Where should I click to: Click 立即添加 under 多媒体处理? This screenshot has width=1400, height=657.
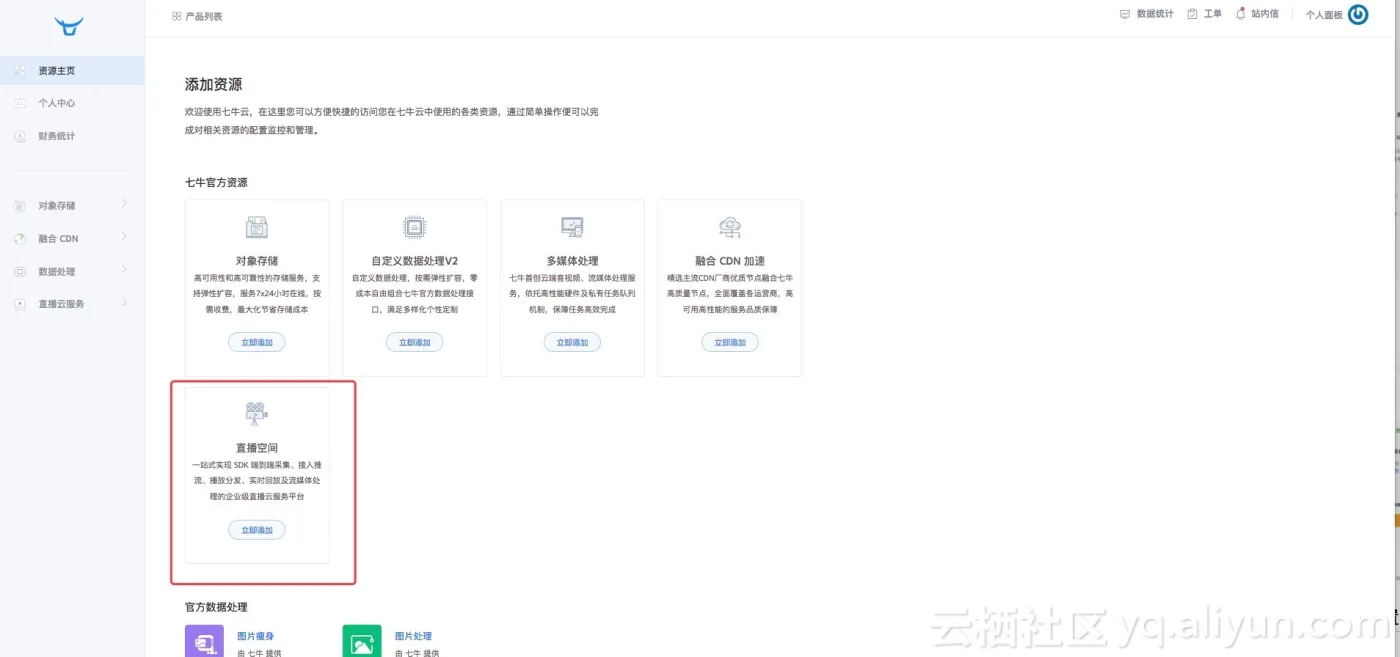(x=572, y=342)
